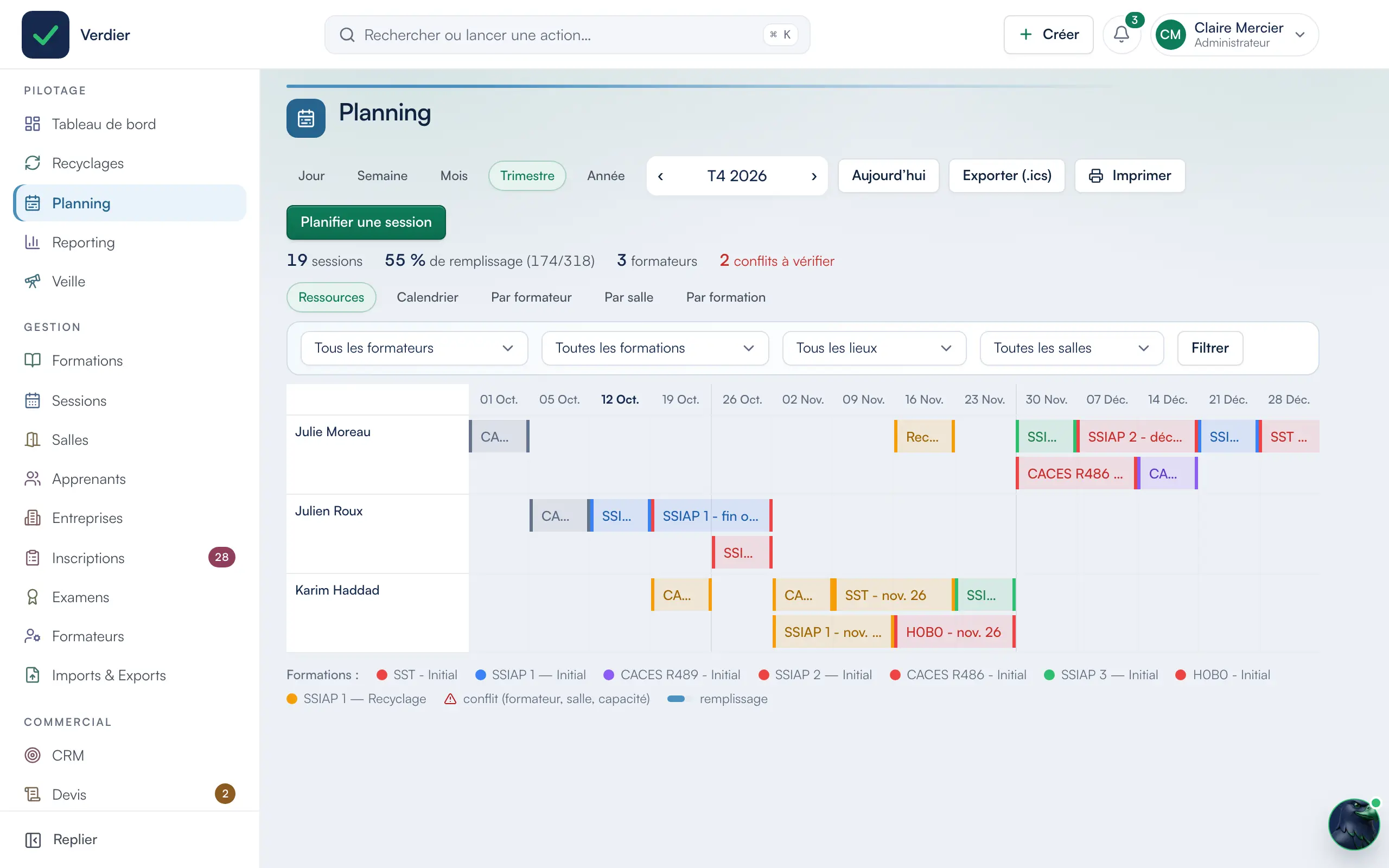
Task: View the 2 conflits à vérifier link
Action: point(776,260)
